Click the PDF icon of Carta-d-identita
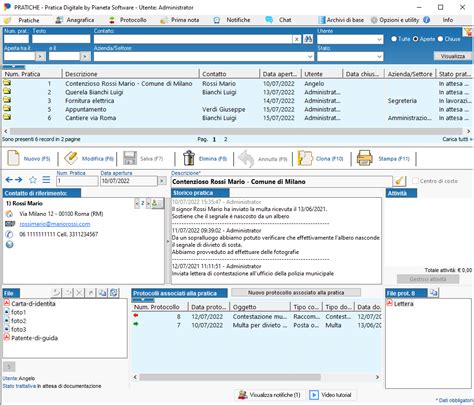Screen dimensions: 474x405 pyautogui.click(x=7, y=303)
